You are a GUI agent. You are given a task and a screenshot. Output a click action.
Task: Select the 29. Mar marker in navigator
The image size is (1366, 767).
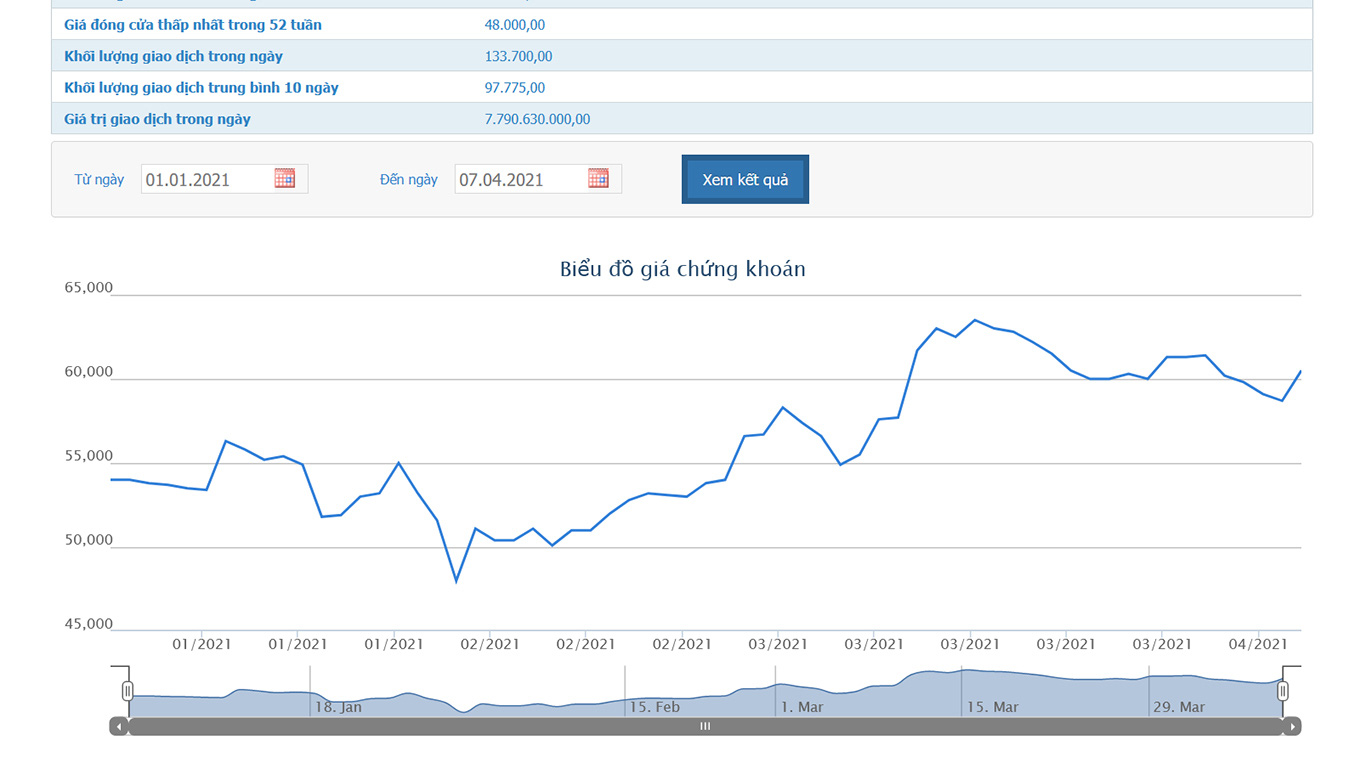(x=1179, y=707)
